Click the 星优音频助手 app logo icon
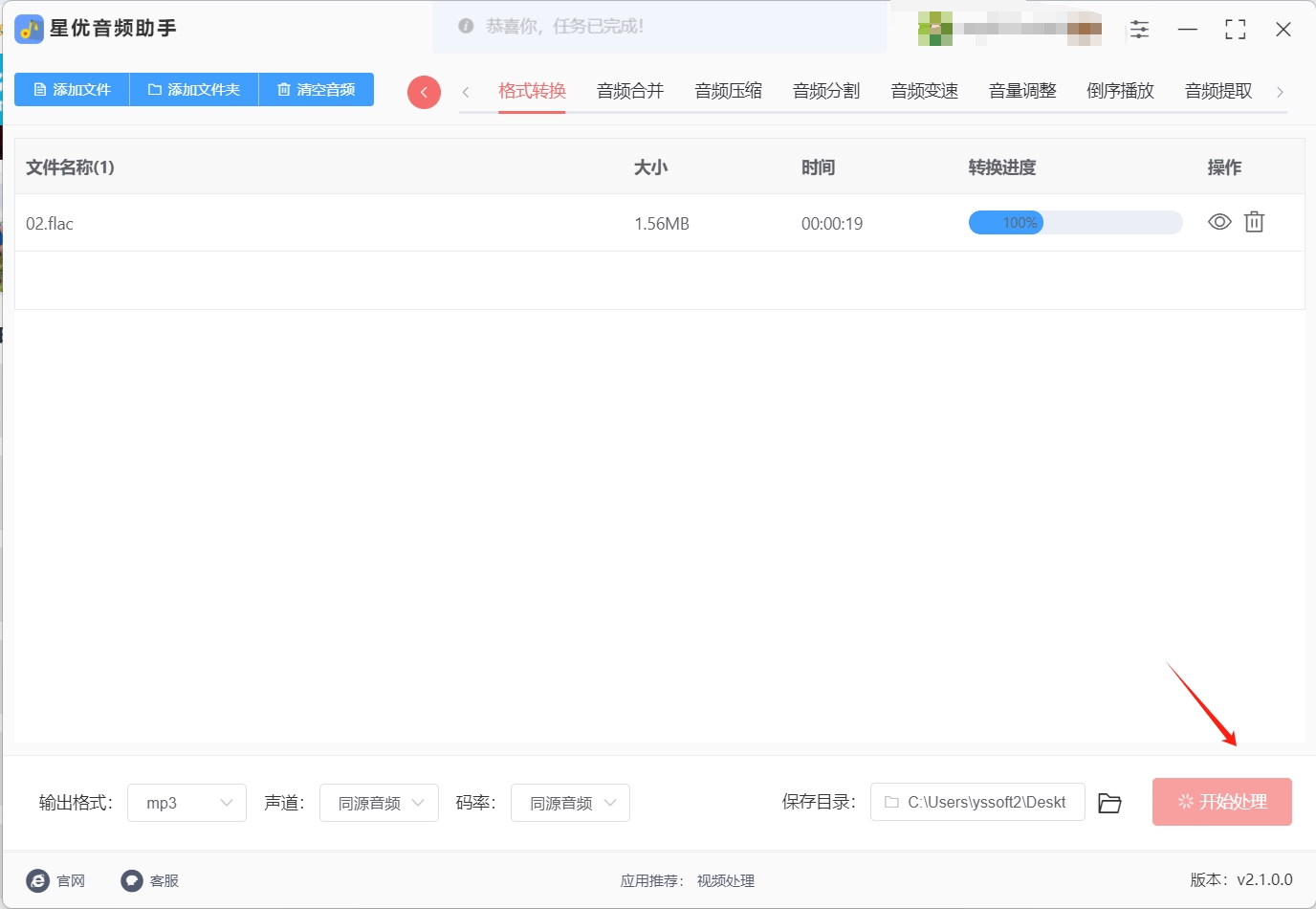 pyautogui.click(x=29, y=29)
